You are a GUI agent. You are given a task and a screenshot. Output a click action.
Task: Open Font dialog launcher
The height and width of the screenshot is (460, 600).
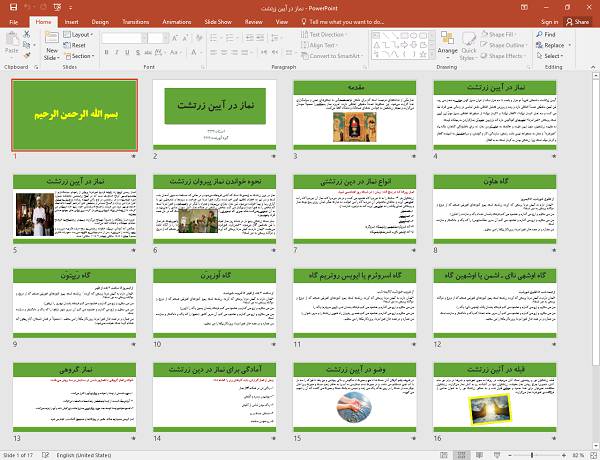[203, 67]
